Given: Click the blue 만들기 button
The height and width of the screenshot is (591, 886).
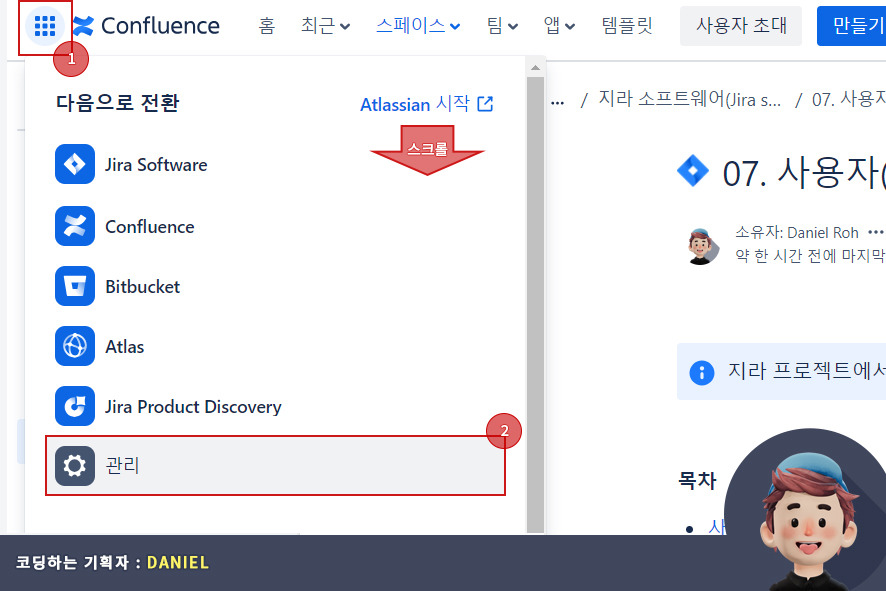Looking at the screenshot, I should point(852,26).
